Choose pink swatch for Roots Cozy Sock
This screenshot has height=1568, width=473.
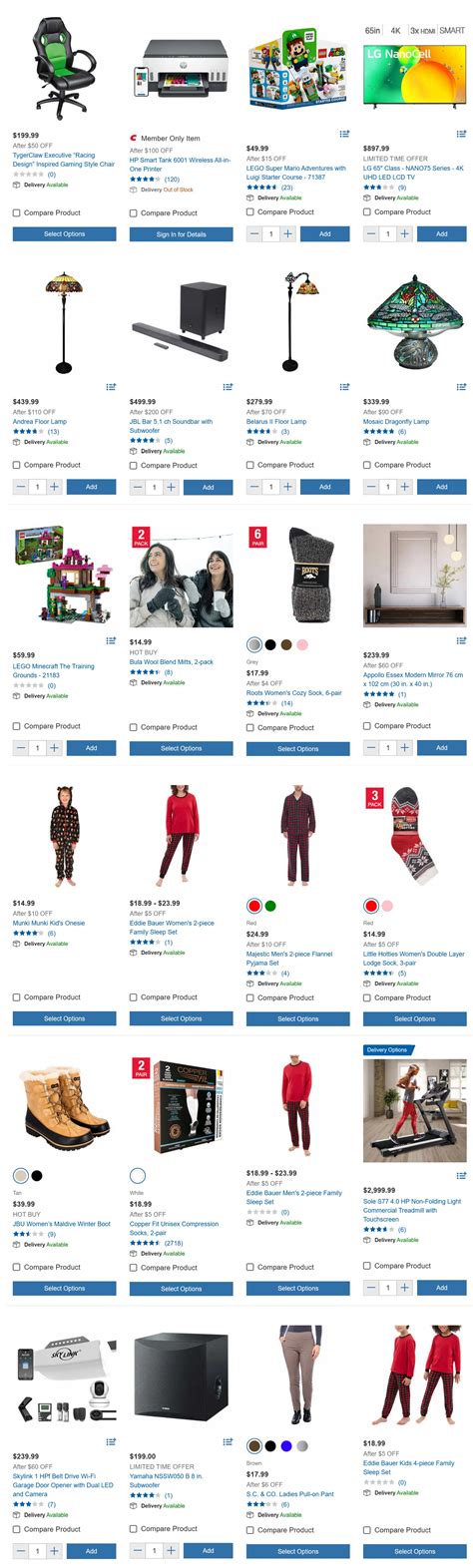tap(302, 644)
